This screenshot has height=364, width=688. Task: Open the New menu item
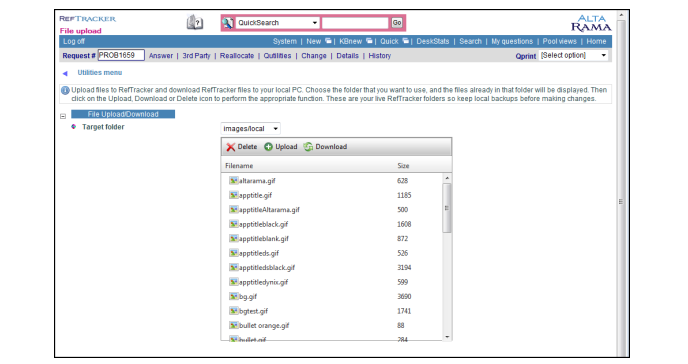coord(313,41)
